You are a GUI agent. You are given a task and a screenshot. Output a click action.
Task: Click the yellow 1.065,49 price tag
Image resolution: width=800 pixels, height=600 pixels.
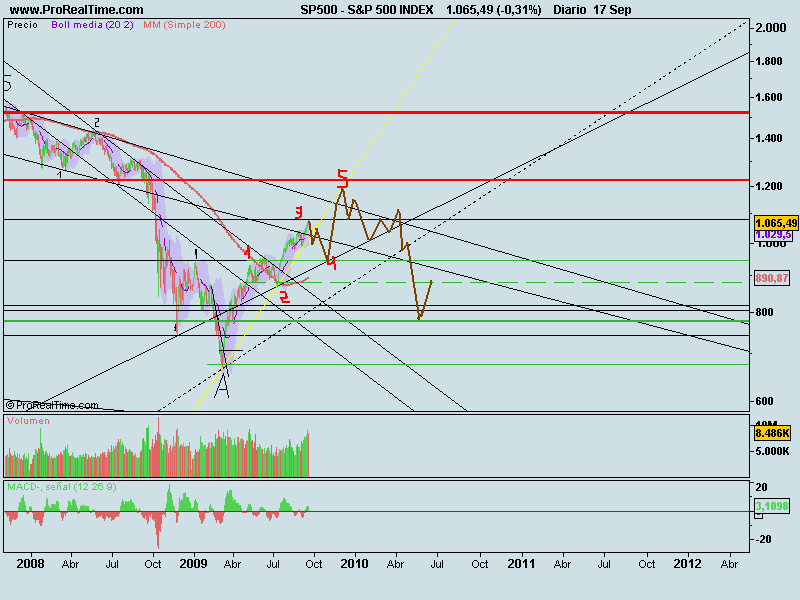[x=776, y=223]
